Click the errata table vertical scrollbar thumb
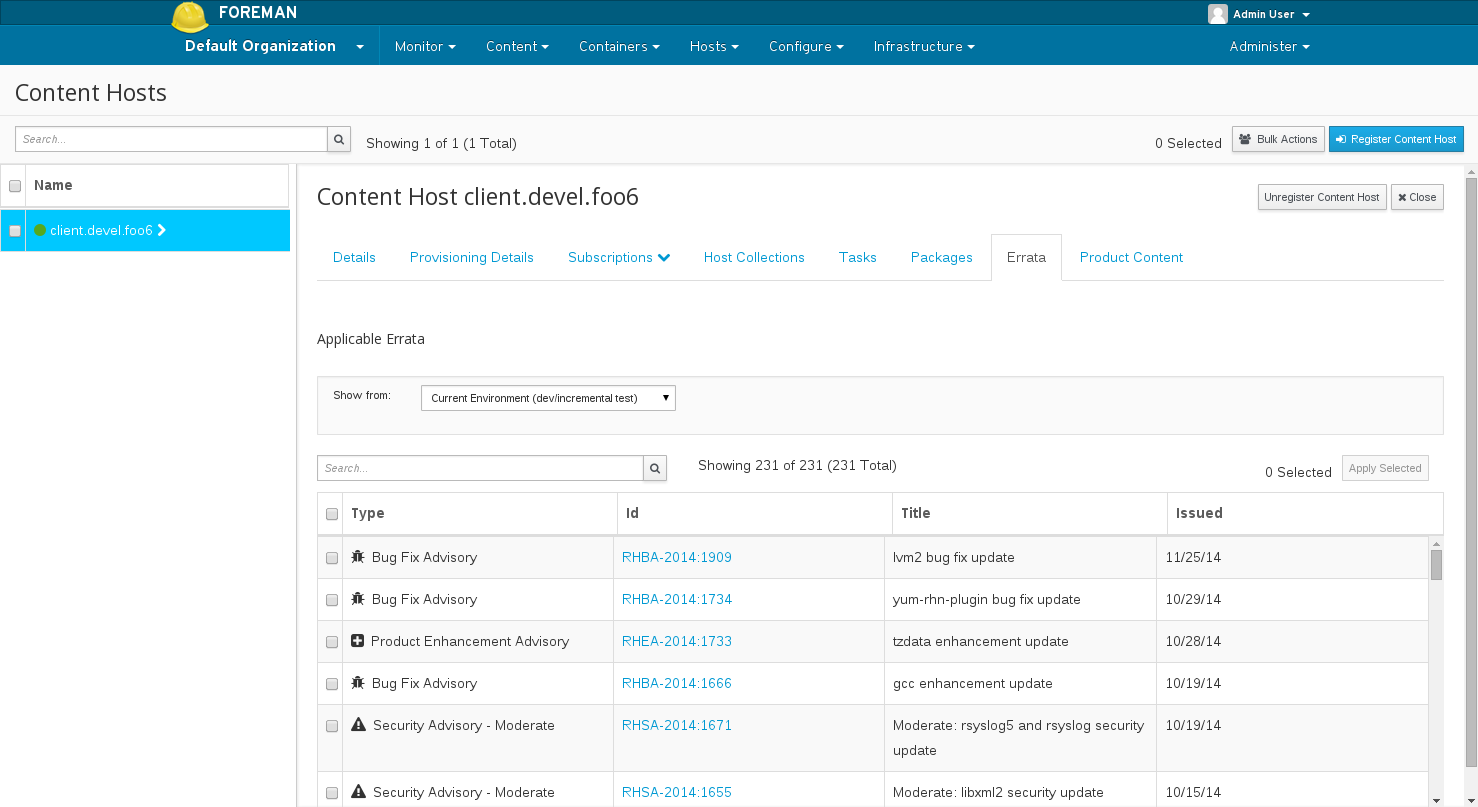The height and width of the screenshot is (807, 1478). point(1436,565)
